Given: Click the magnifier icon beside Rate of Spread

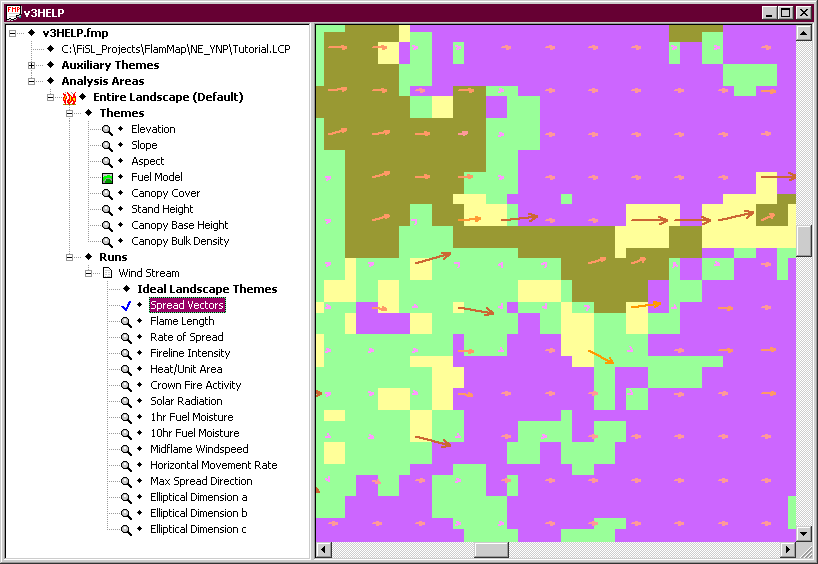Looking at the screenshot, I should click(126, 338).
